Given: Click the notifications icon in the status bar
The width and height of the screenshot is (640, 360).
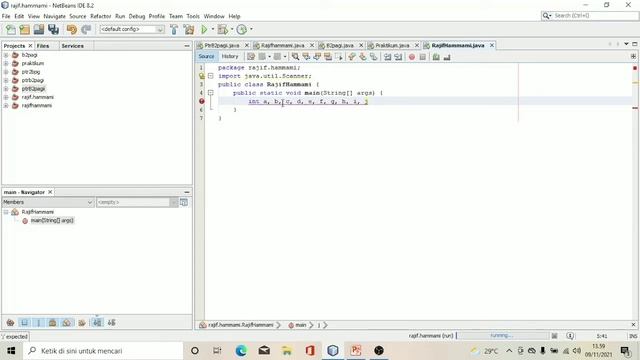Looking at the screenshot, I should pyautogui.click(x=570, y=336).
